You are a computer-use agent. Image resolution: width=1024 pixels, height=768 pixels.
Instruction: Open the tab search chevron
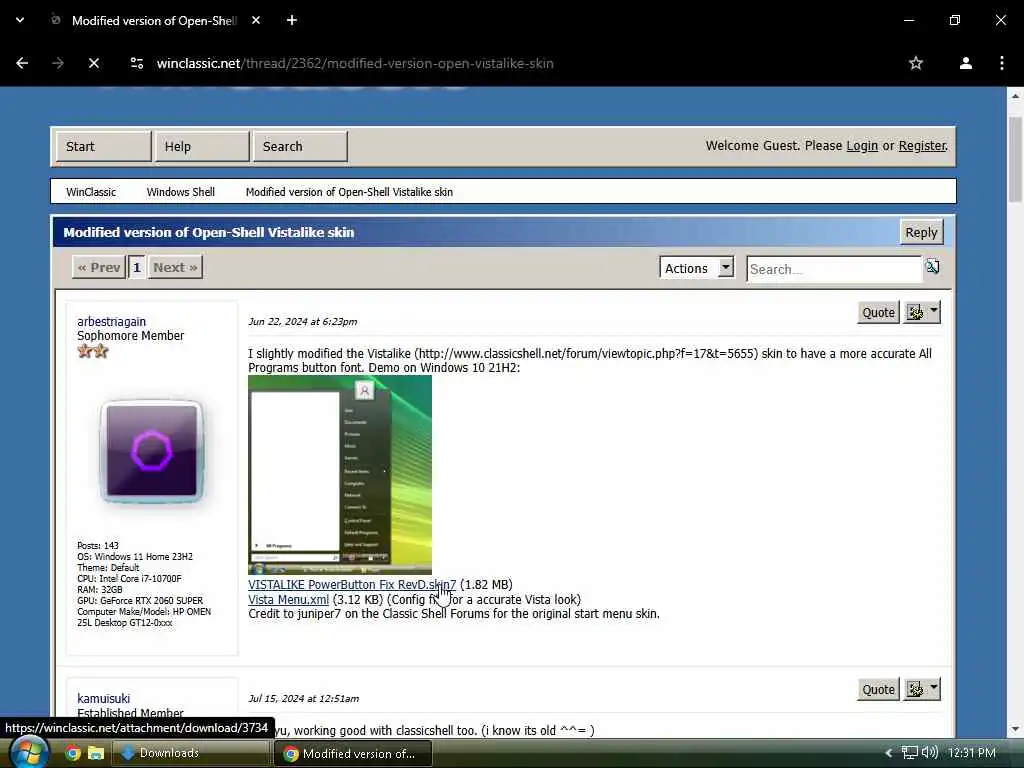tap(20, 20)
